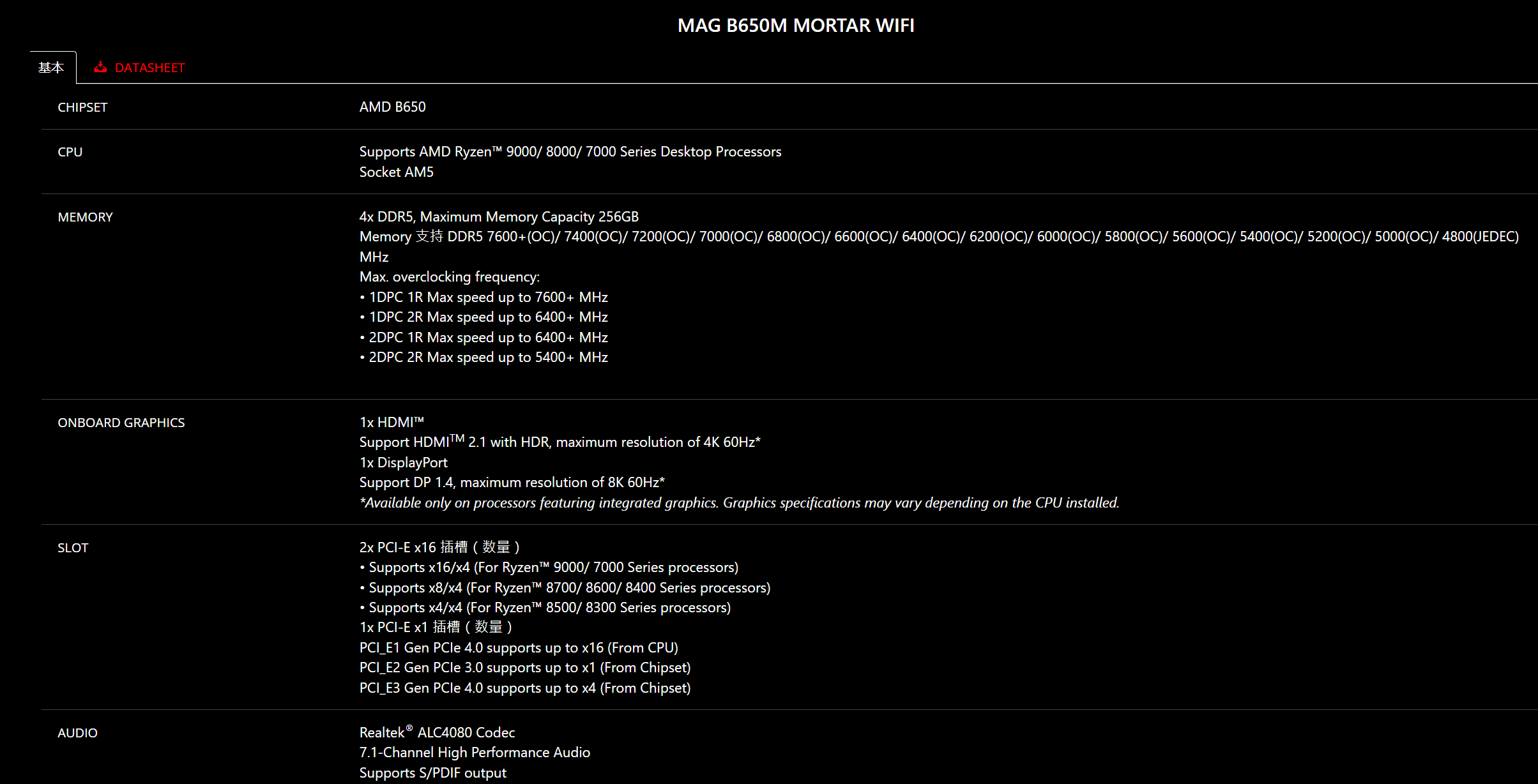Click the 1x DisplayPort text
Viewport: 1538px width, 784px height.
click(403, 462)
